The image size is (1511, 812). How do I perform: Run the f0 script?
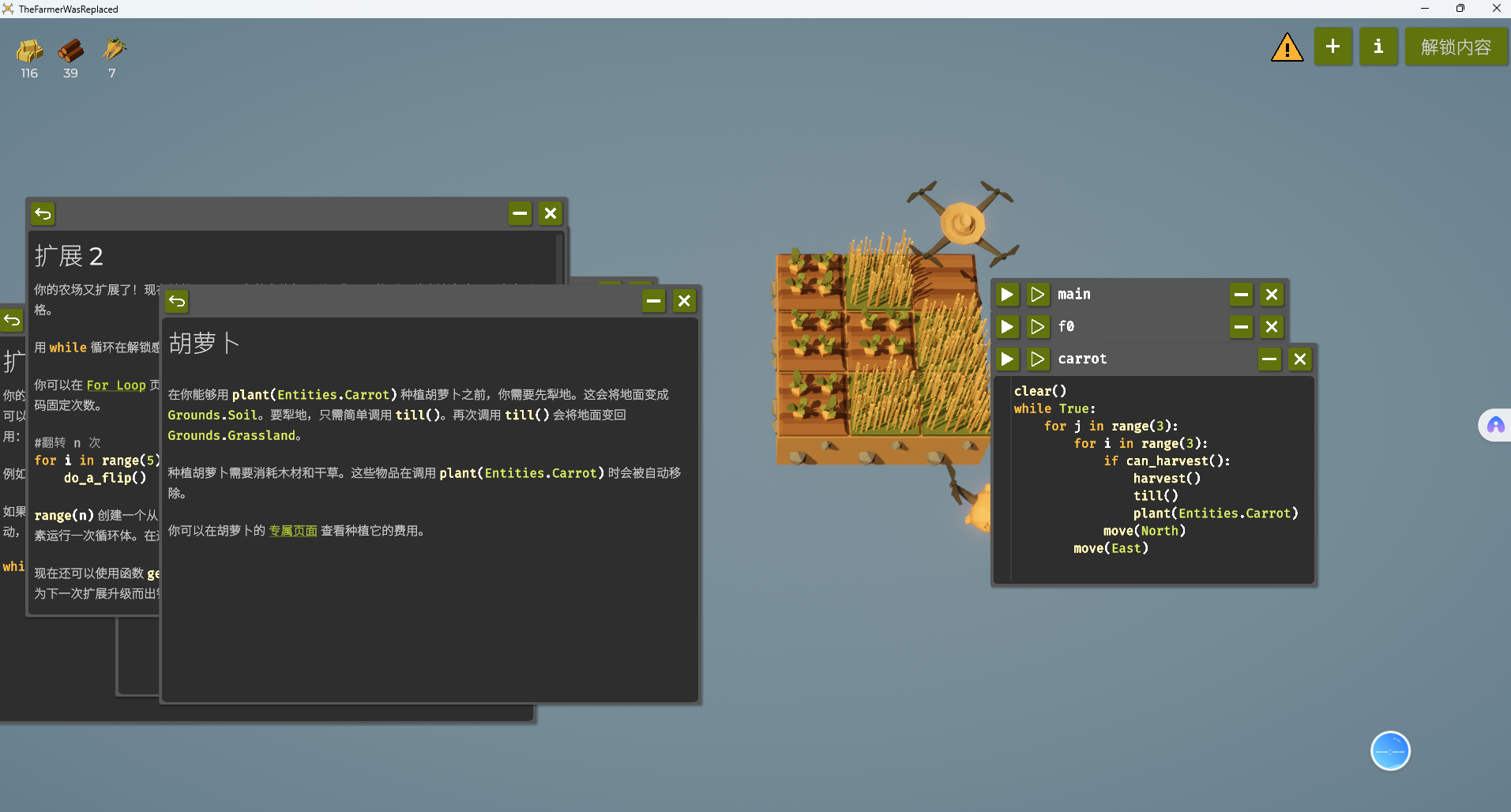[x=1007, y=327]
